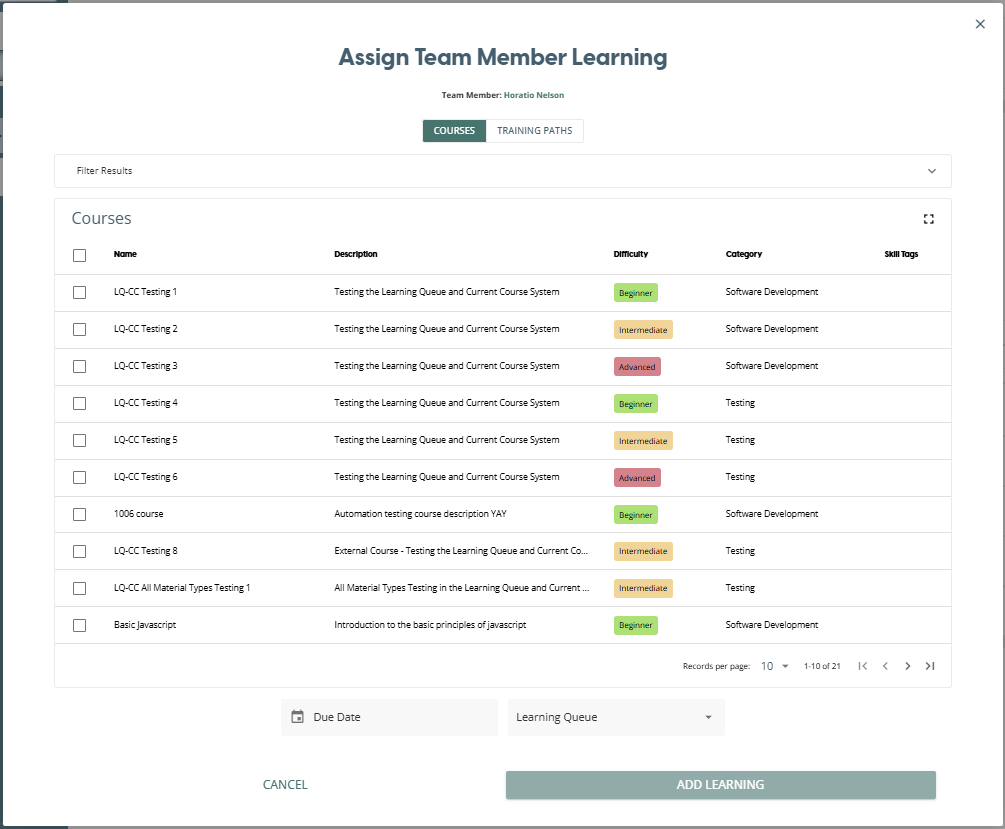Select the LQ-CC Testing 1 checkbox
The image size is (1005, 829).
pyautogui.click(x=80, y=292)
